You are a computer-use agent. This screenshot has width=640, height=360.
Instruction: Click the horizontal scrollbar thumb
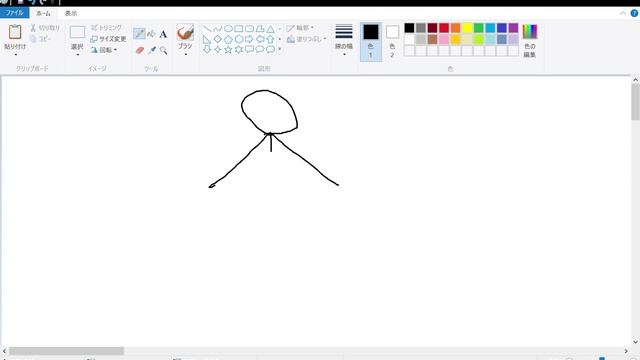click(67, 351)
